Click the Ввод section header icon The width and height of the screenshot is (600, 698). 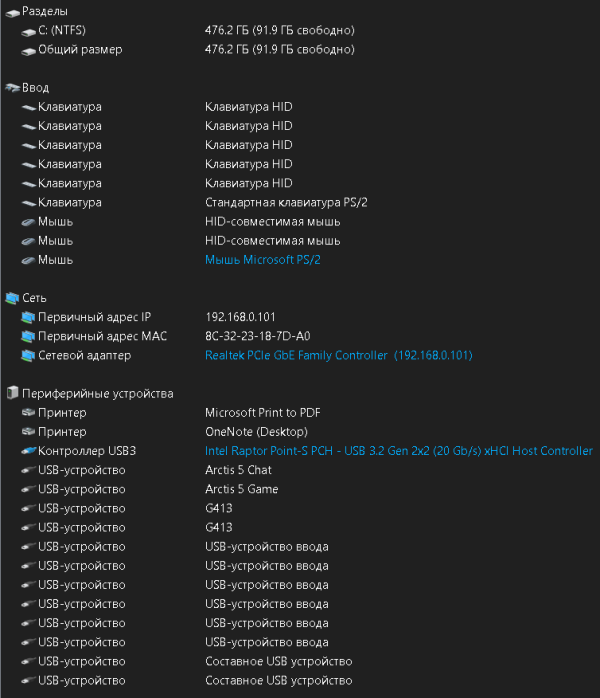12,88
